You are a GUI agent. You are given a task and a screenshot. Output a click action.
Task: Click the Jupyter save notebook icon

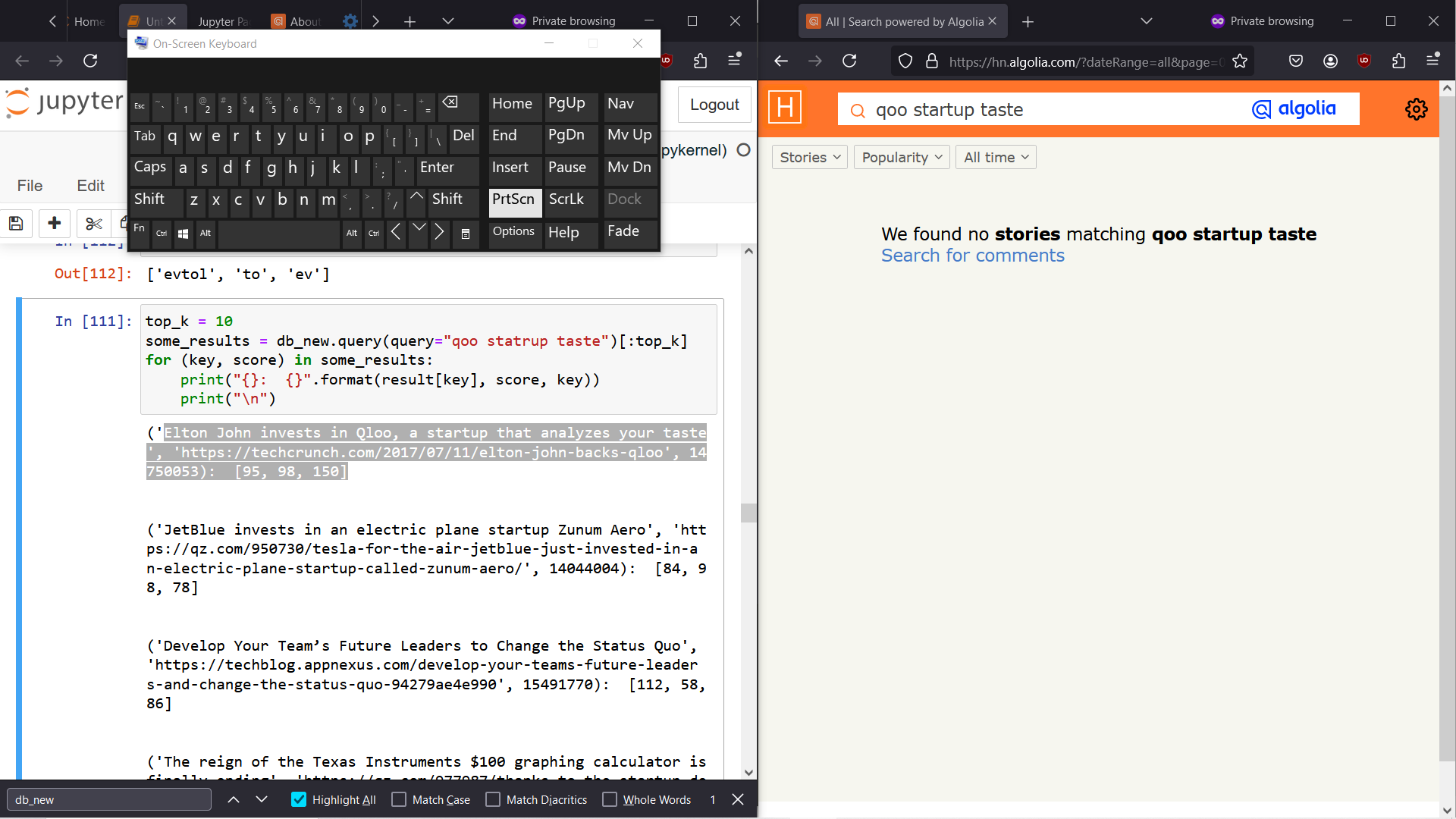(16, 223)
